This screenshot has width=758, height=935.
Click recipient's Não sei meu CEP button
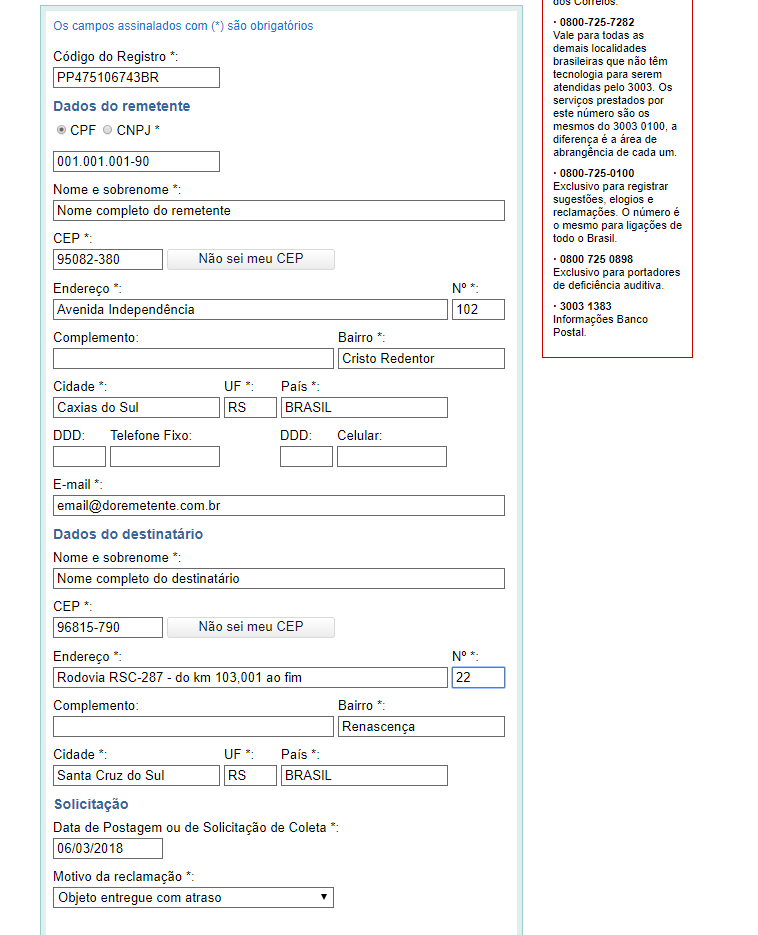pos(250,627)
